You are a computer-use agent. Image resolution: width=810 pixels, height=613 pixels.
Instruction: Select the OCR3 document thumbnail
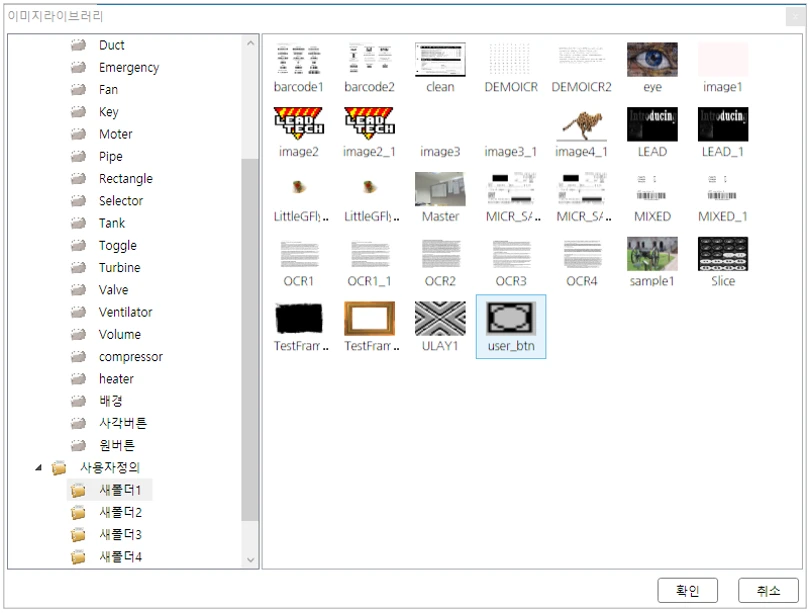pos(511,254)
